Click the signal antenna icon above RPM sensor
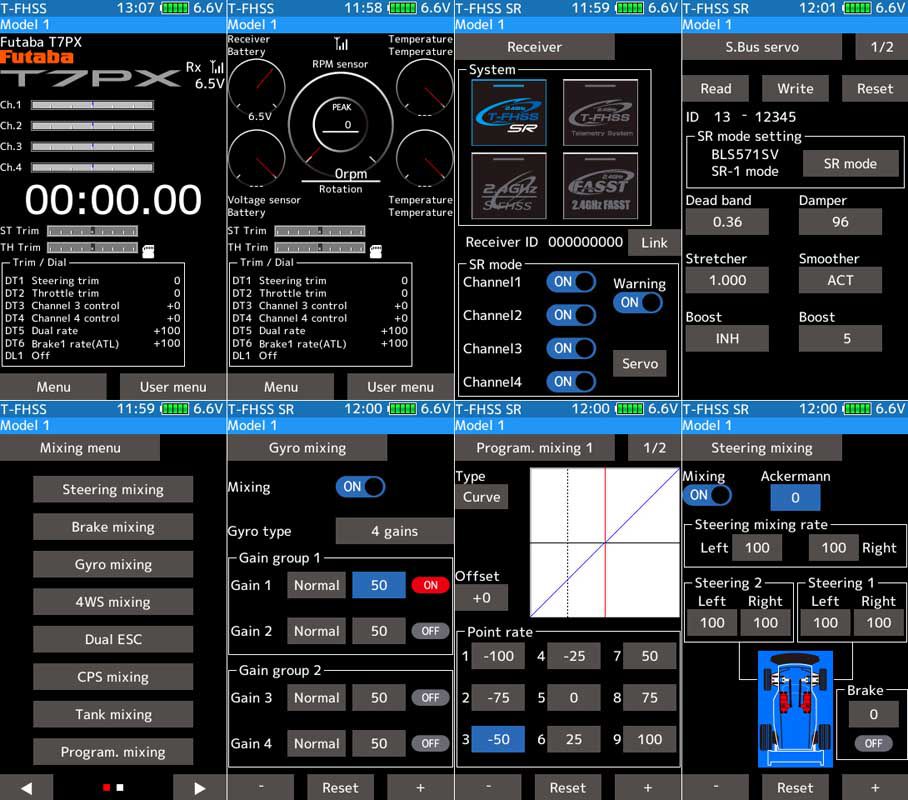The image size is (908, 800). tap(341, 44)
